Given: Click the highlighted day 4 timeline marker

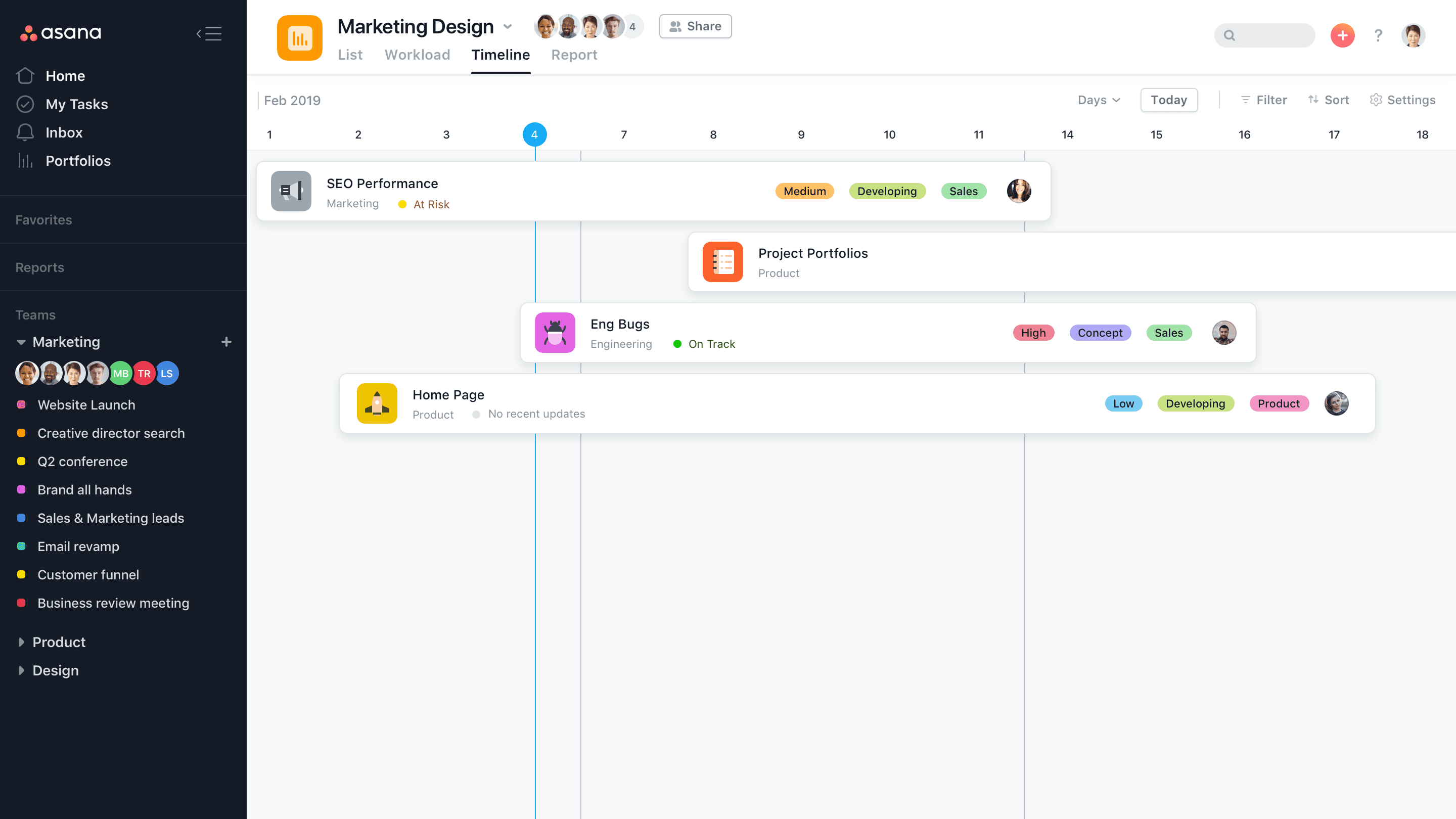Looking at the screenshot, I should [534, 134].
